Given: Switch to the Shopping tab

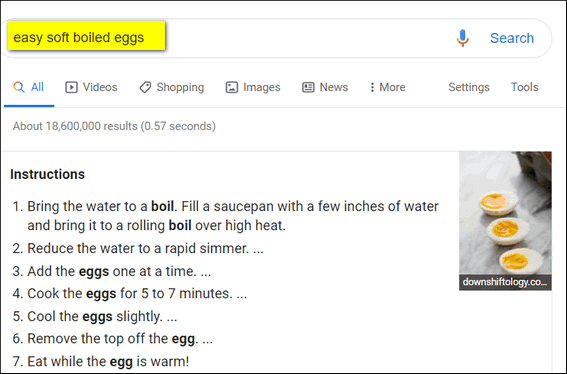Looking at the screenshot, I should tap(172, 87).
